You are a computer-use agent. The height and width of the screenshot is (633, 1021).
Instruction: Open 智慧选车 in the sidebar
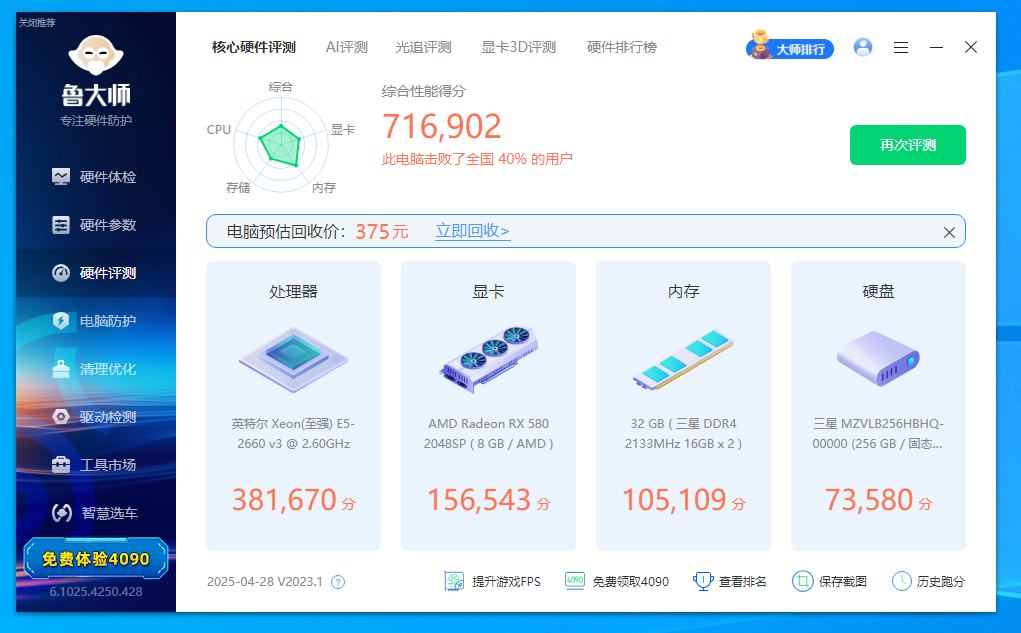pyautogui.click(x=96, y=513)
